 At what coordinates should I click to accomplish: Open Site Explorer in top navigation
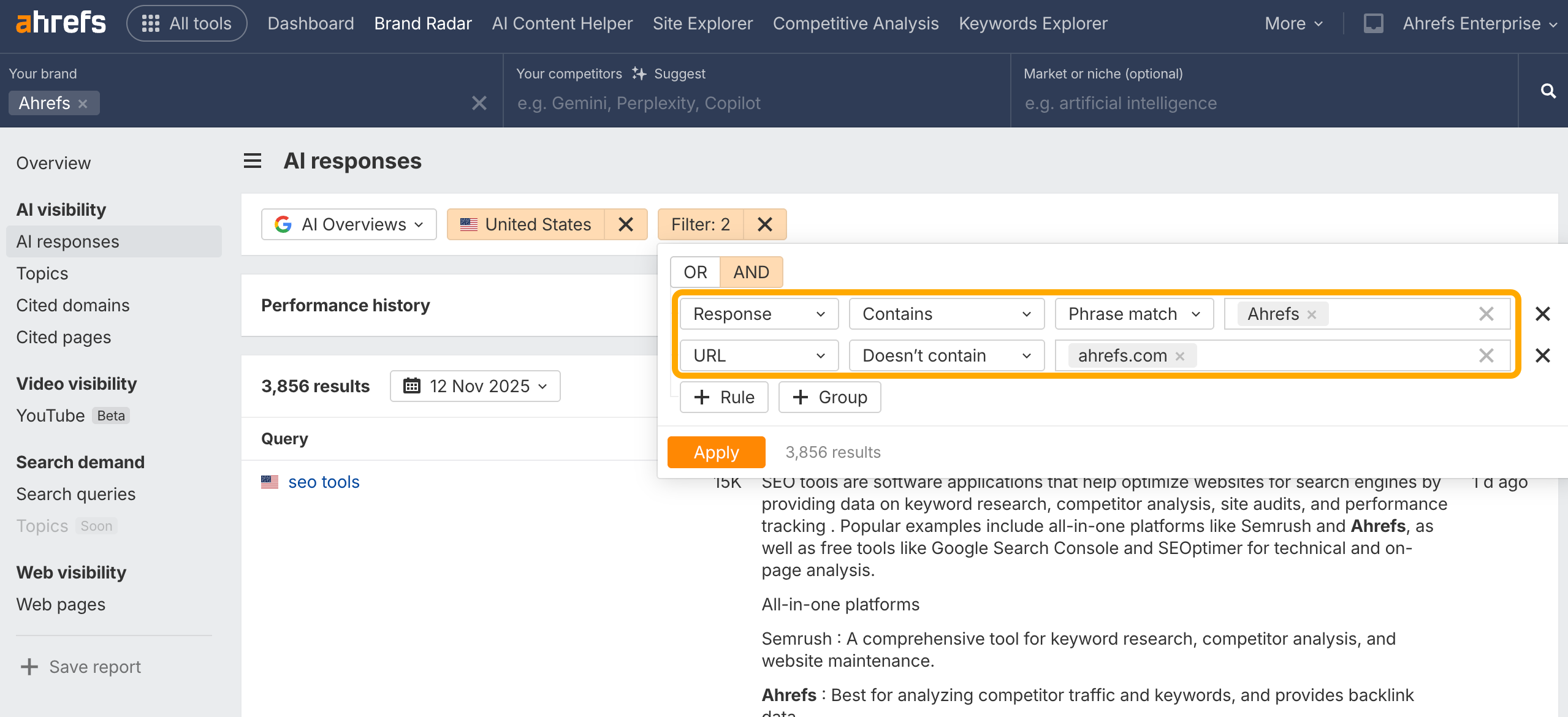pyautogui.click(x=702, y=23)
